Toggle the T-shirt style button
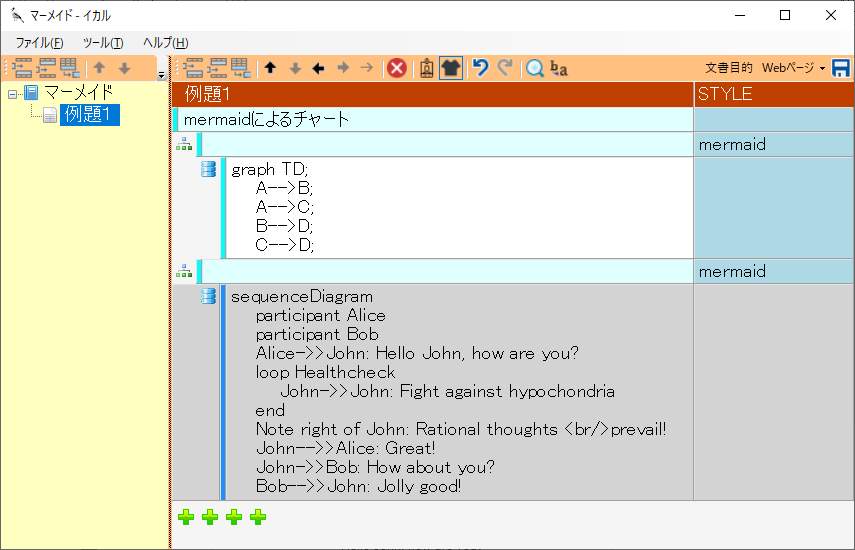This screenshot has height=550, width=855. [451, 68]
